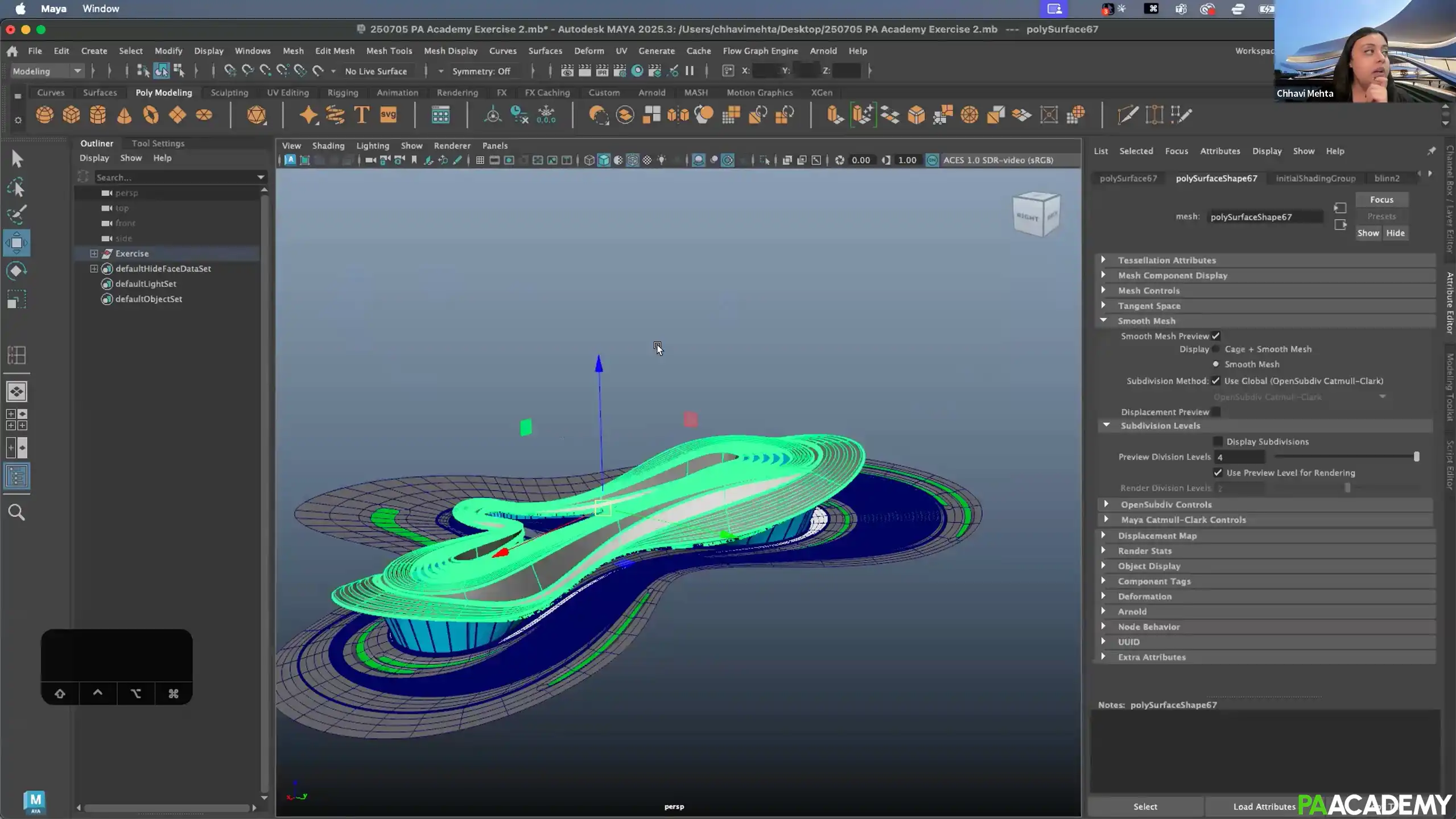This screenshot has height=819, width=1456.
Task: Create an SVG polygon
Action: (x=389, y=115)
